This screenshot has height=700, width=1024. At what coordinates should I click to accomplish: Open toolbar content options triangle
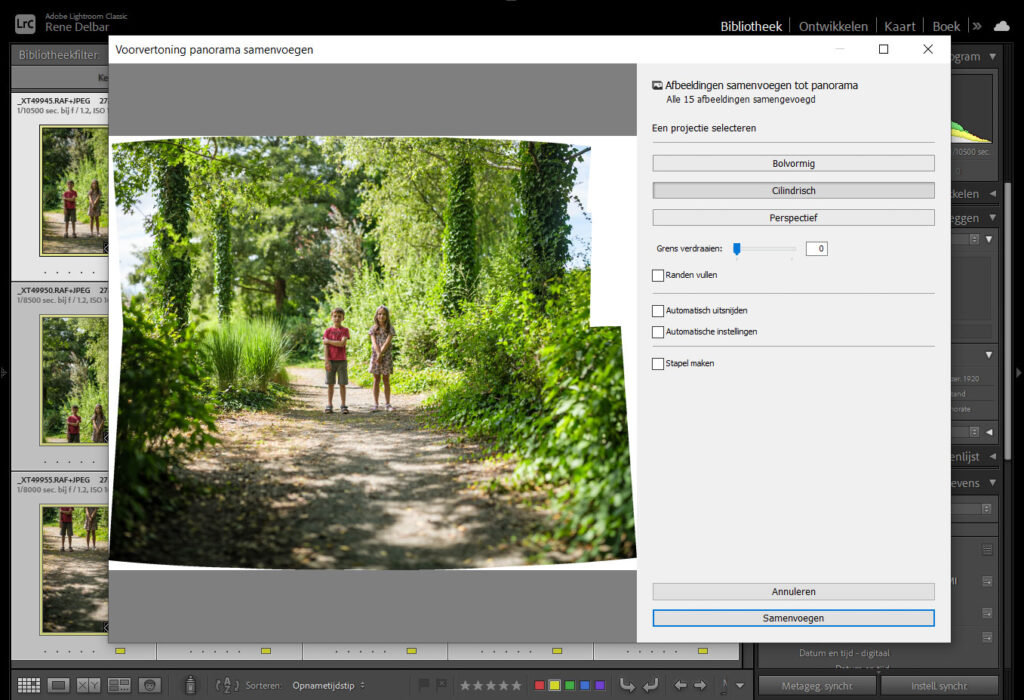(740, 685)
